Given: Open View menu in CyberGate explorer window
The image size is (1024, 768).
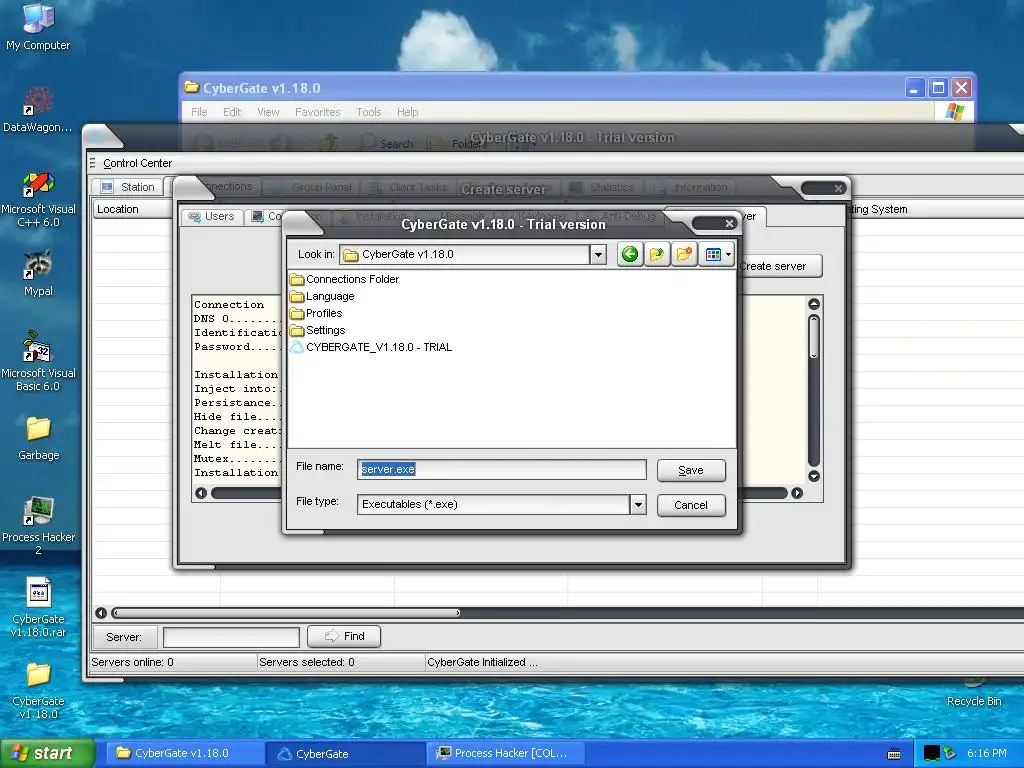Looking at the screenshot, I should point(268,112).
